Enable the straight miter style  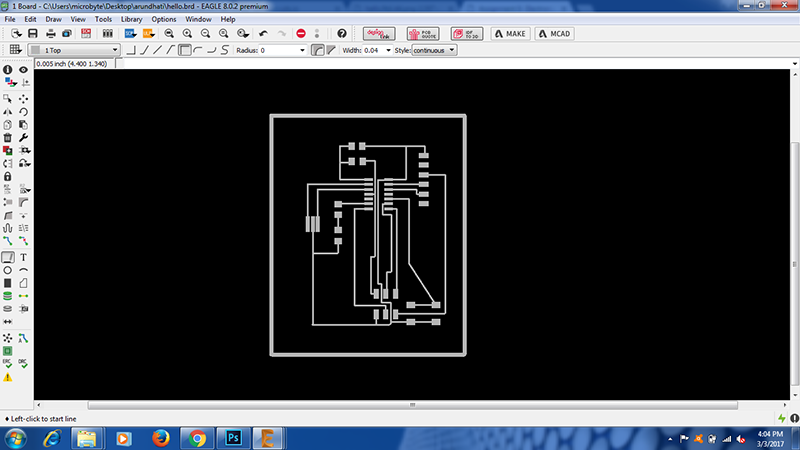331,50
